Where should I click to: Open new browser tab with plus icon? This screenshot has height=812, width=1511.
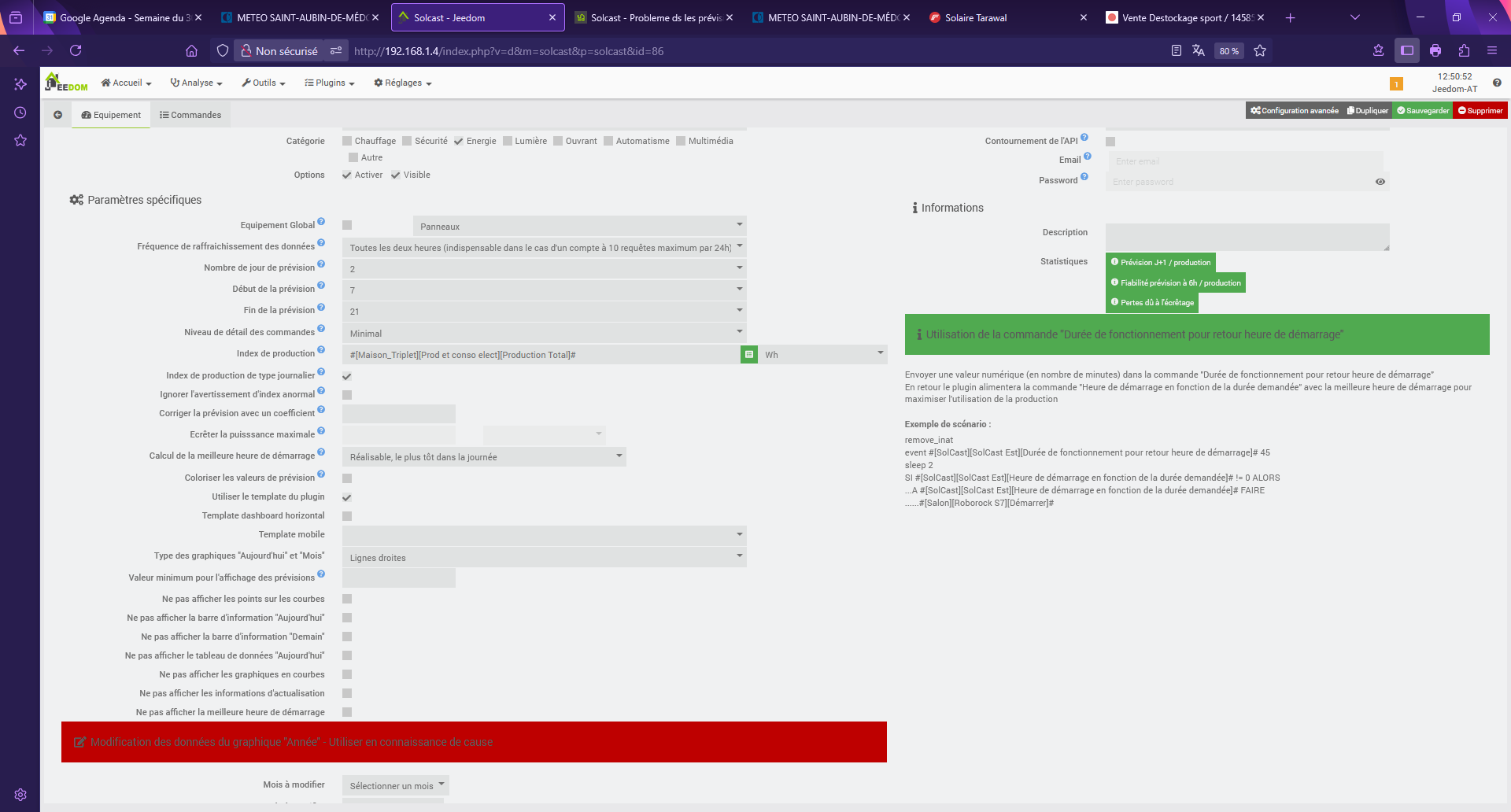click(1290, 17)
